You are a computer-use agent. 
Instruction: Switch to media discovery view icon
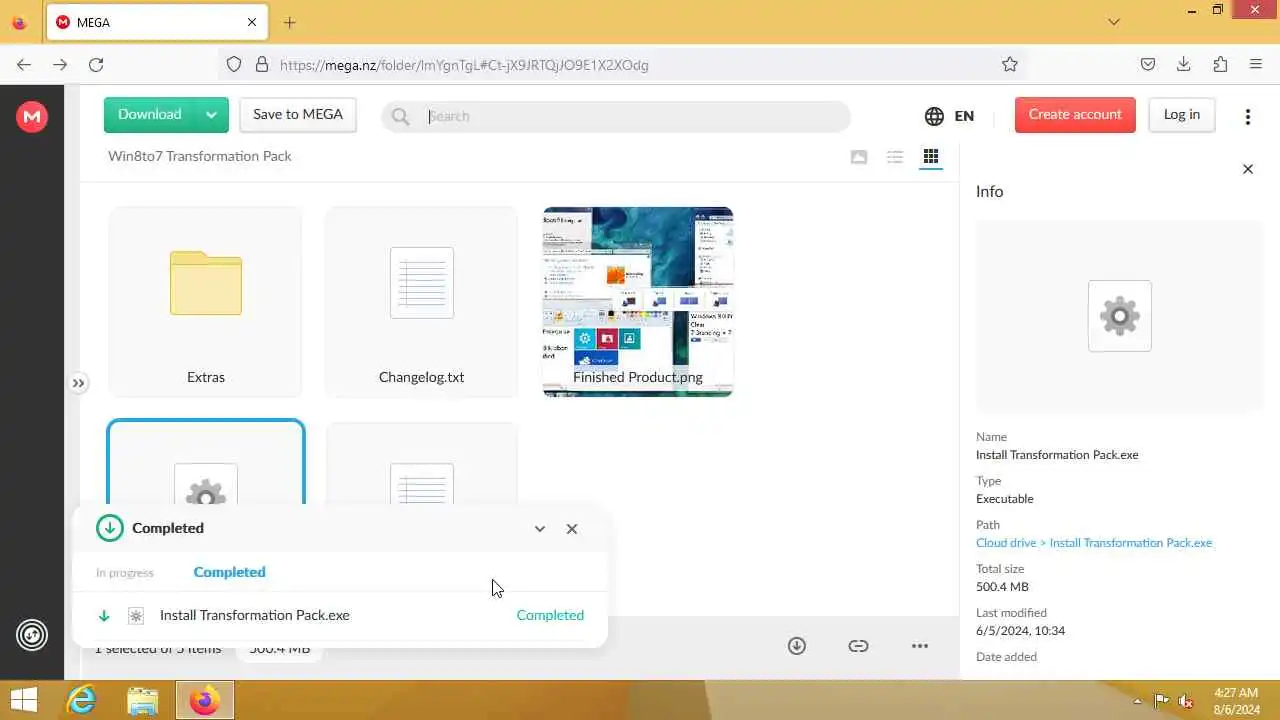pyautogui.click(x=859, y=157)
